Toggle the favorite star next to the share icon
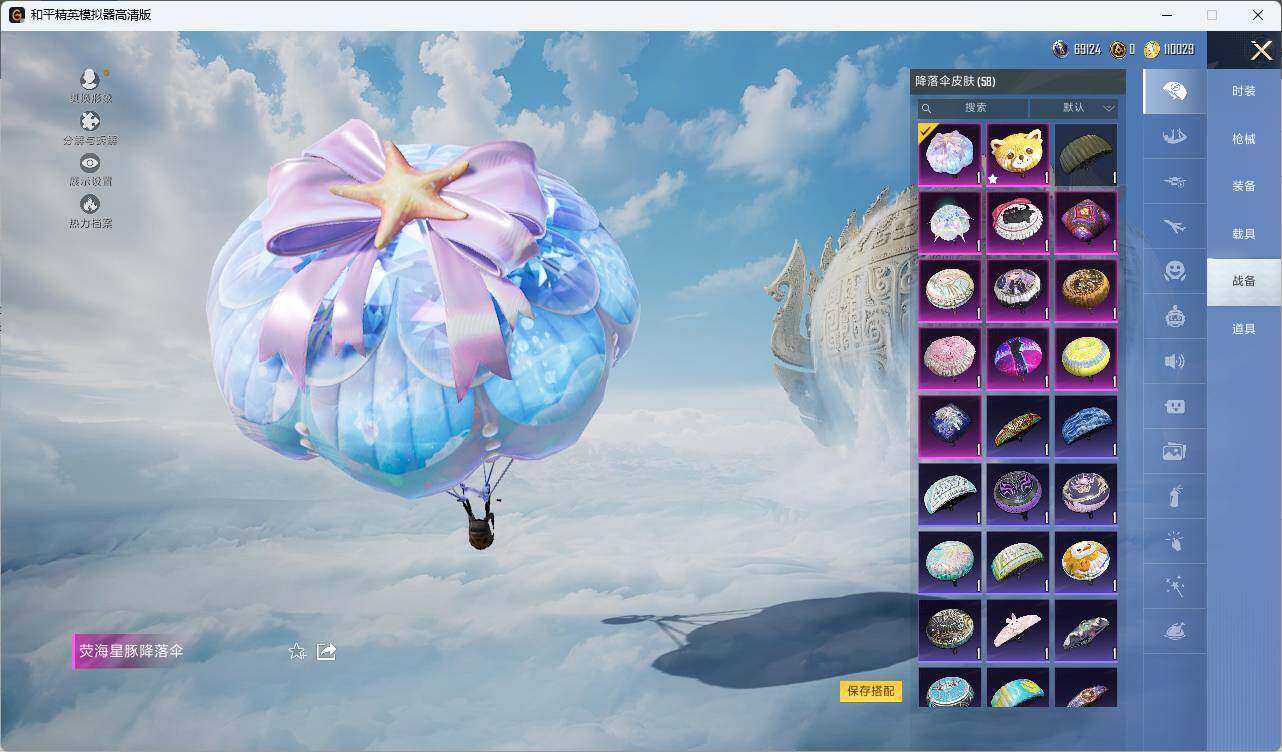 coord(297,651)
